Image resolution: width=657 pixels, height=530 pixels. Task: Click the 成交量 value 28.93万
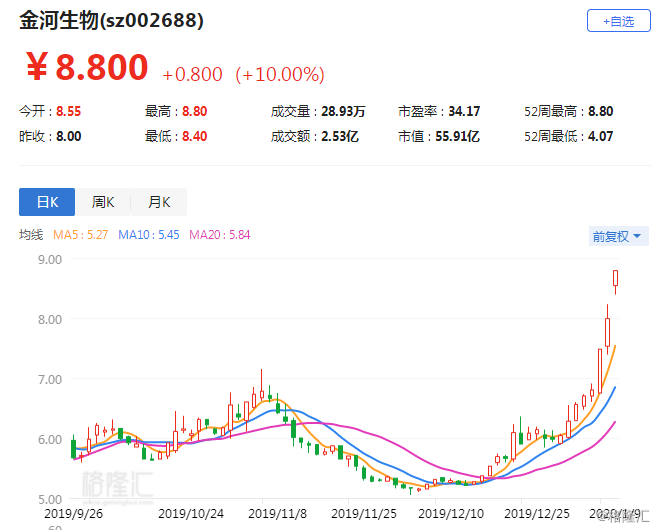pos(343,111)
